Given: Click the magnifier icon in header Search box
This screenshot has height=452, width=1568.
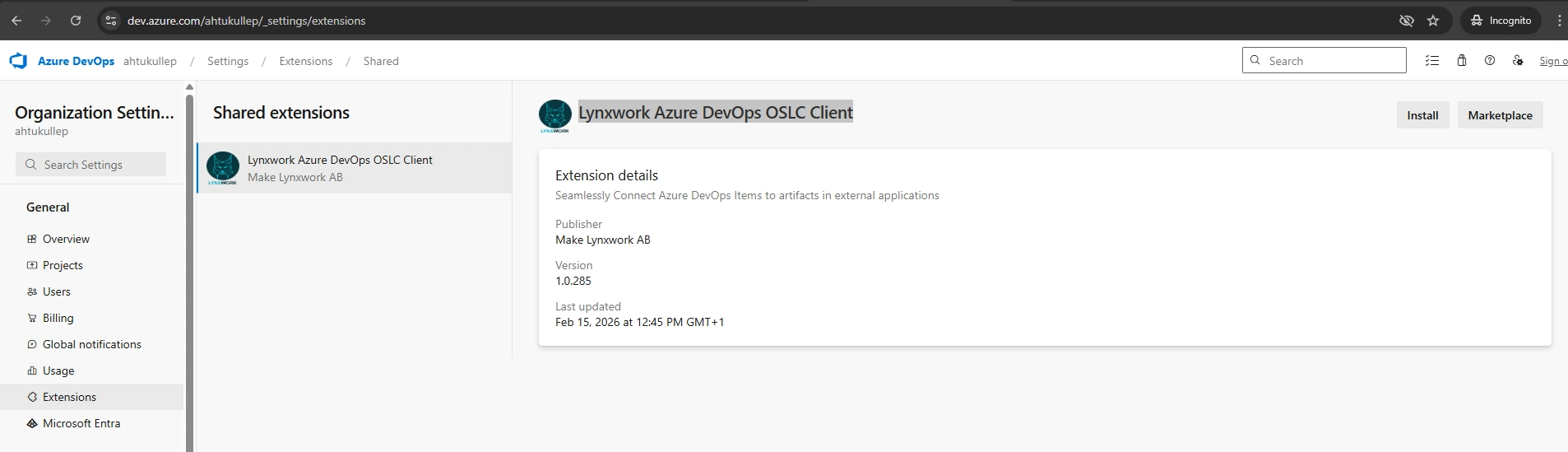Looking at the screenshot, I should click(1255, 60).
